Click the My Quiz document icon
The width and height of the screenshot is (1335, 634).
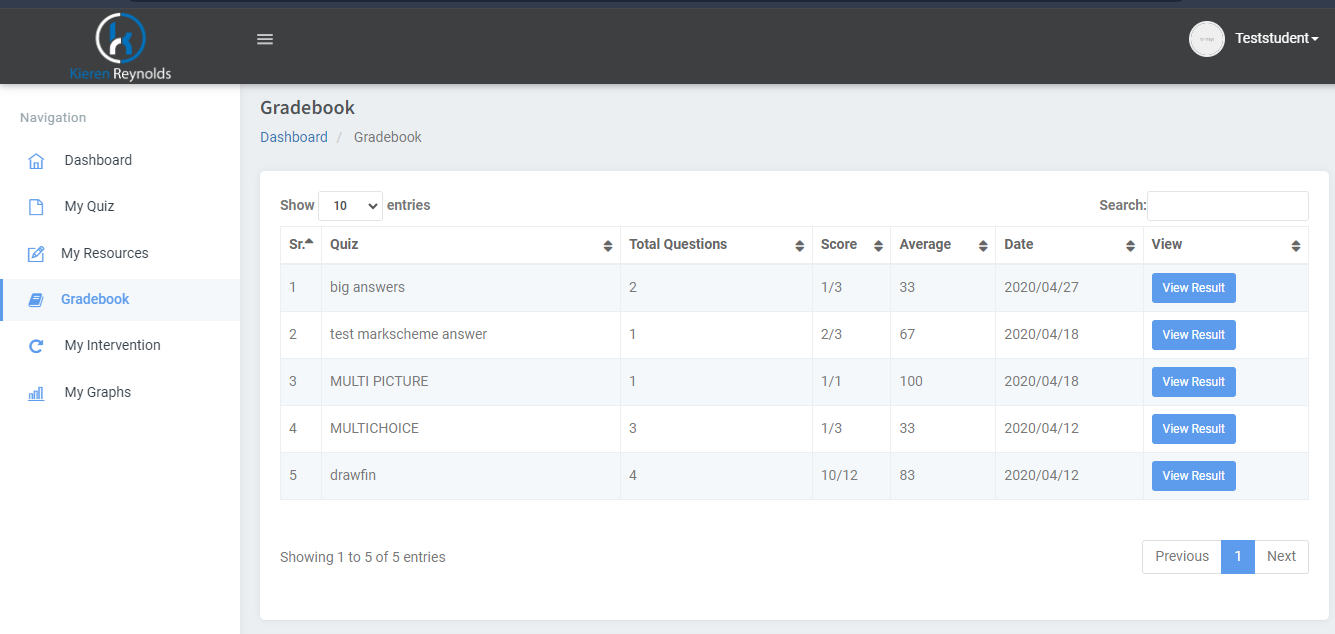pyautogui.click(x=36, y=207)
